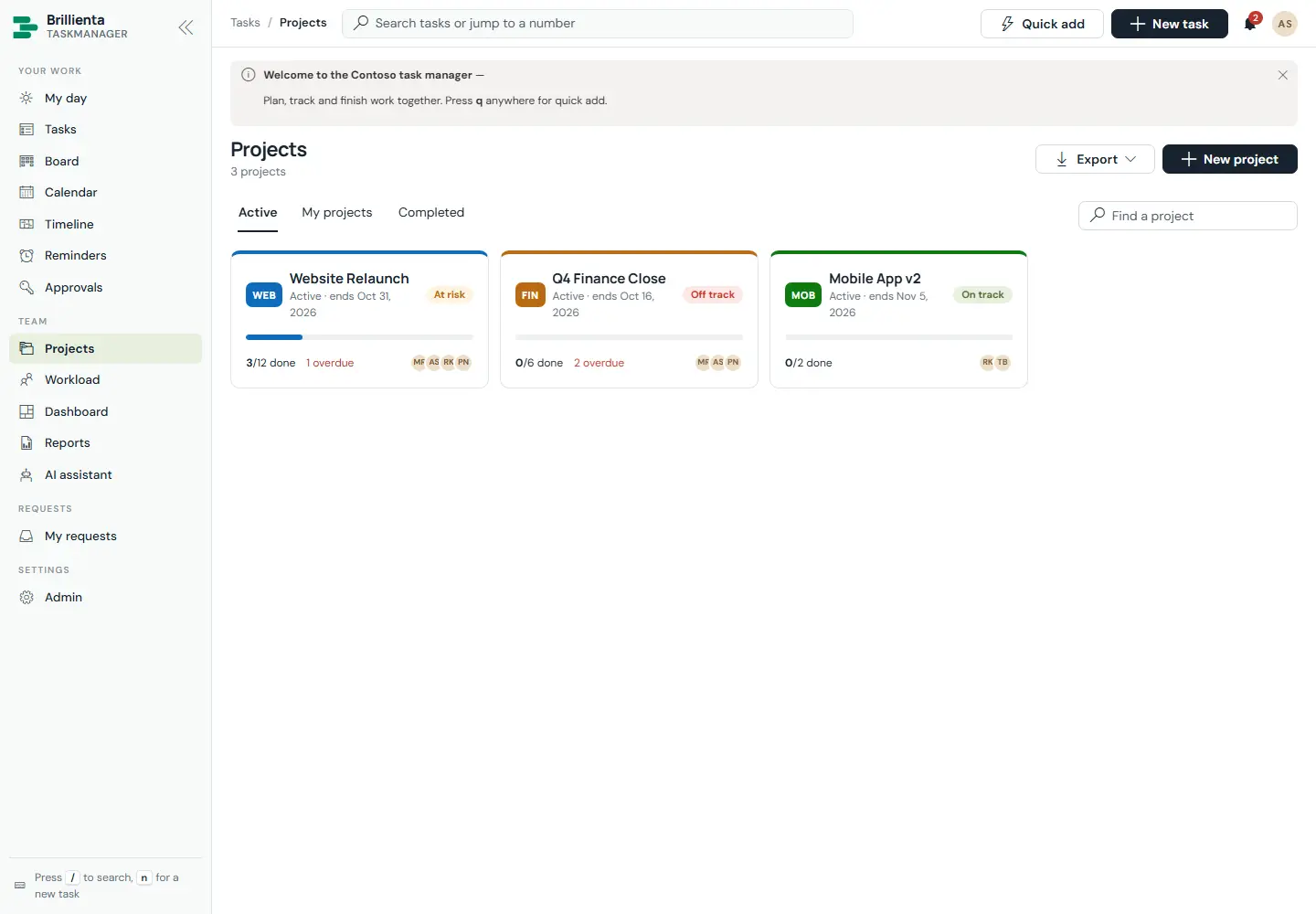The width and height of the screenshot is (1316, 914).
Task: Click the 2 overdue text
Action: click(x=600, y=363)
